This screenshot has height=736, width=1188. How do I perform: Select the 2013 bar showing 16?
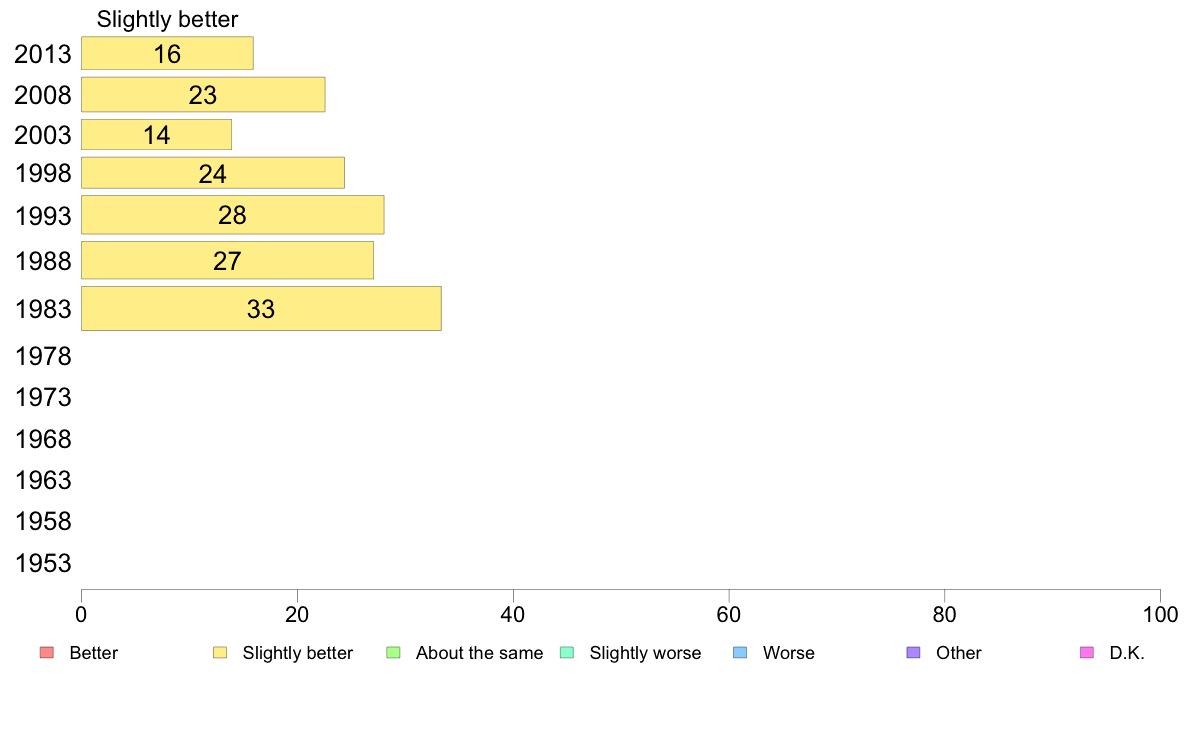click(167, 53)
